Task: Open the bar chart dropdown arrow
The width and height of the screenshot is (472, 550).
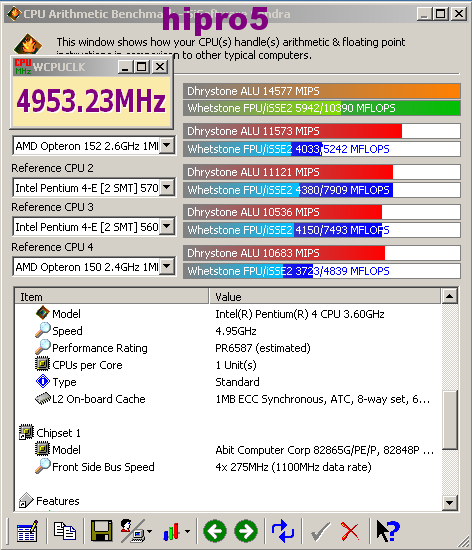Action: [x=188, y=531]
